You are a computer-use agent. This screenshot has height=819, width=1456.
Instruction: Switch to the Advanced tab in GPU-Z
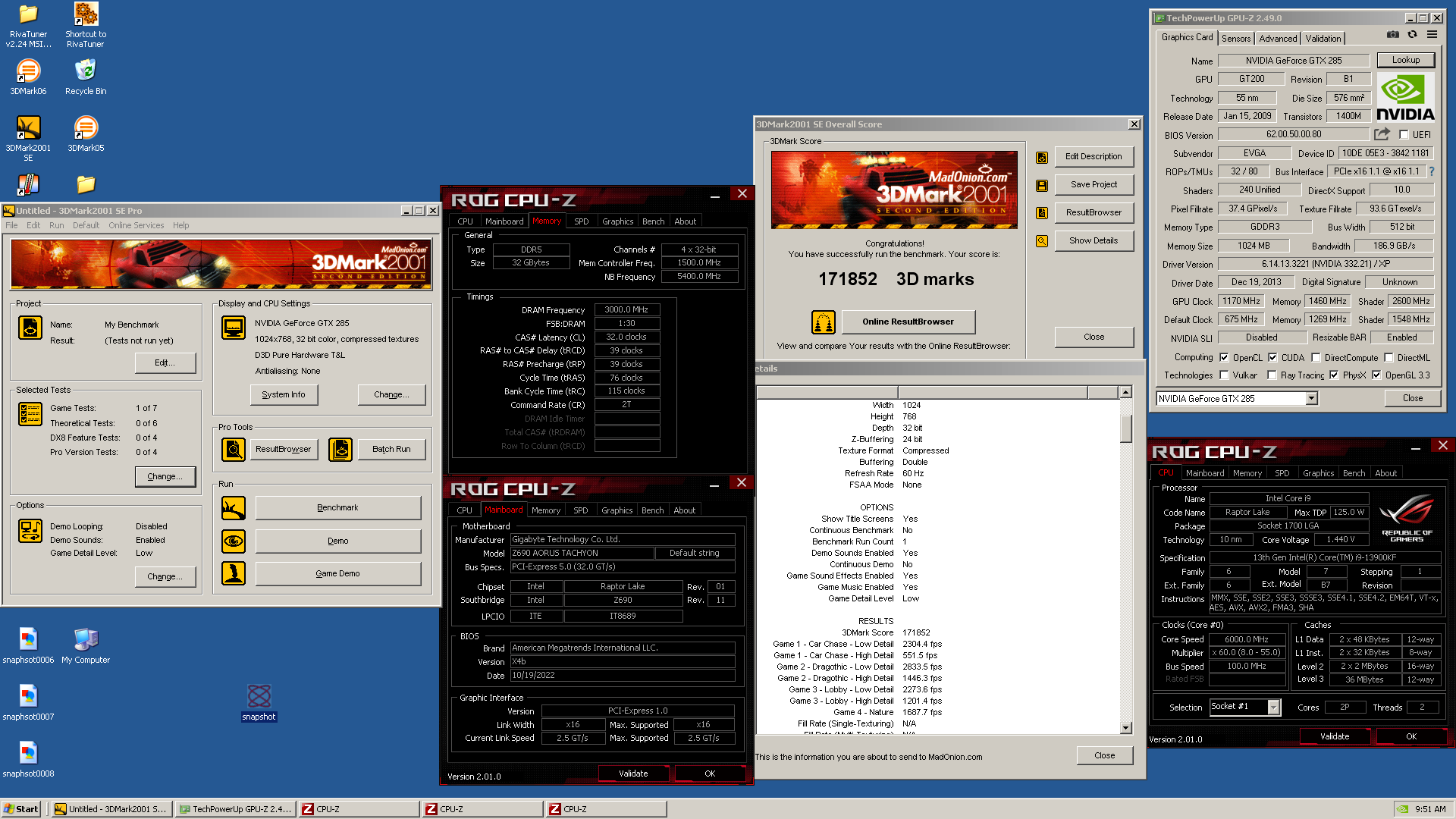(x=1278, y=39)
